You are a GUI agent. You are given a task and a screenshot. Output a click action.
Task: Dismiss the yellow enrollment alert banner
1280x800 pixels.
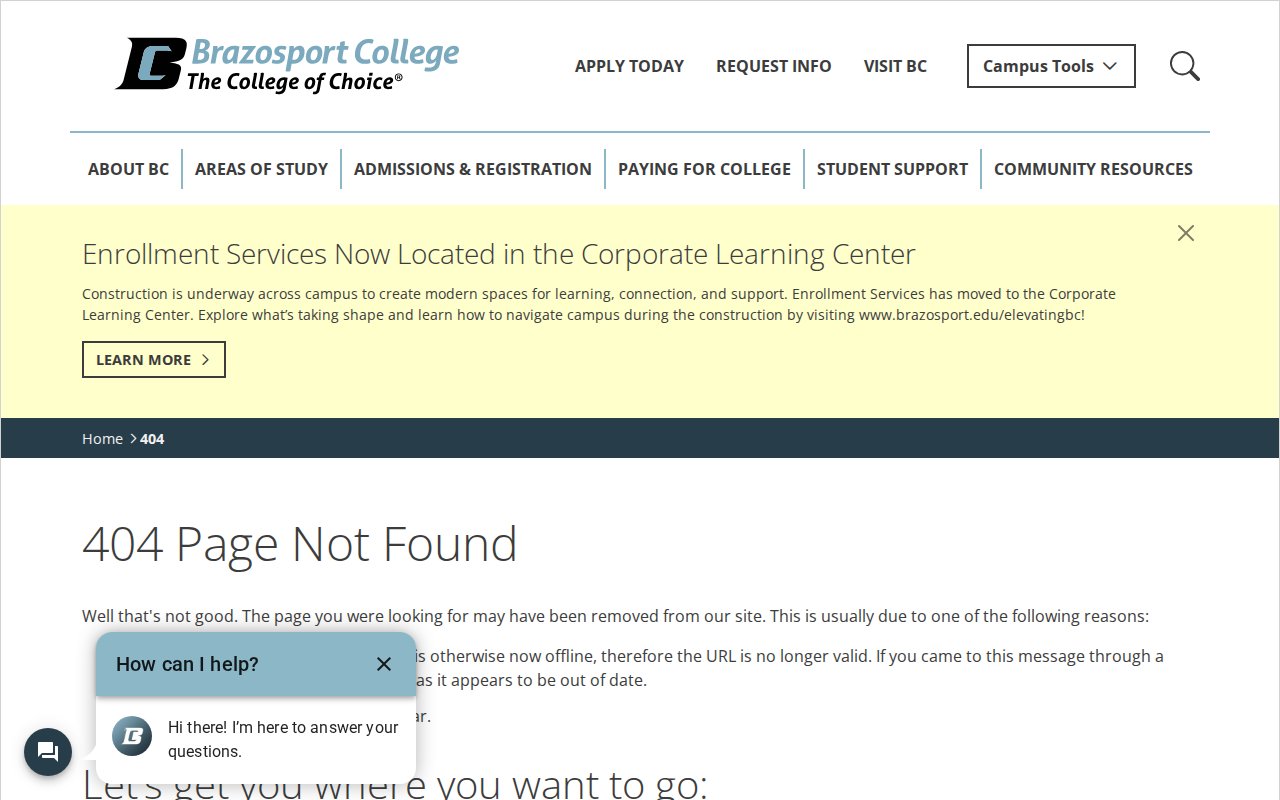point(1185,233)
